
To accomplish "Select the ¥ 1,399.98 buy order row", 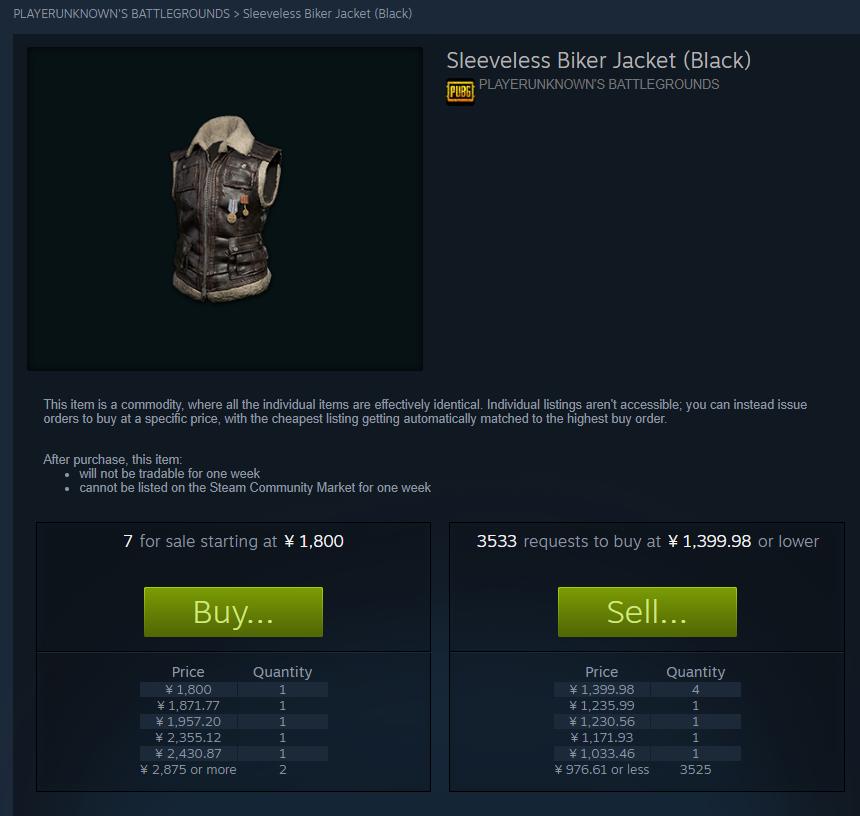I will click(647, 689).
